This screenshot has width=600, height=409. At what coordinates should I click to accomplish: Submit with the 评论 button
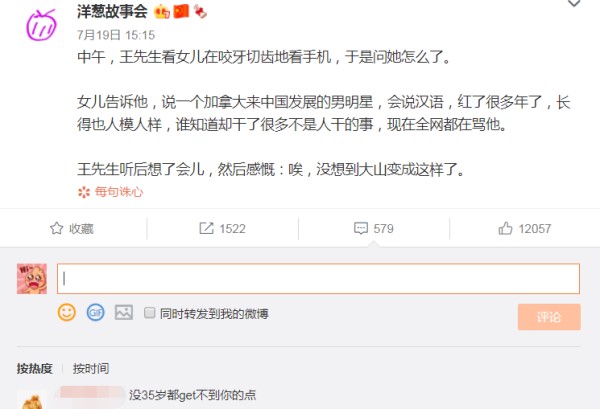[x=549, y=317]
